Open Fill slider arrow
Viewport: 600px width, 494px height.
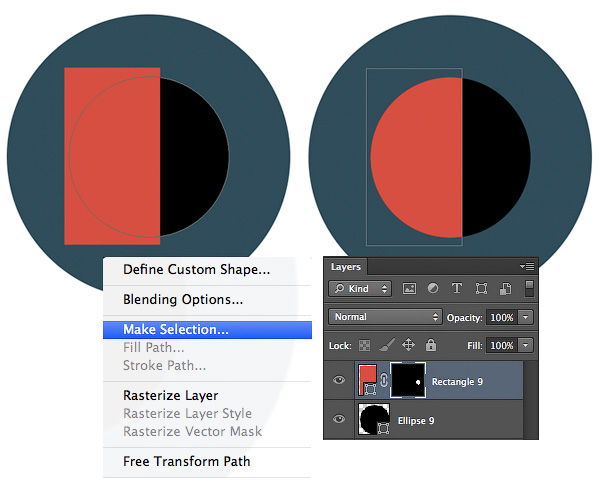[526, 346]
